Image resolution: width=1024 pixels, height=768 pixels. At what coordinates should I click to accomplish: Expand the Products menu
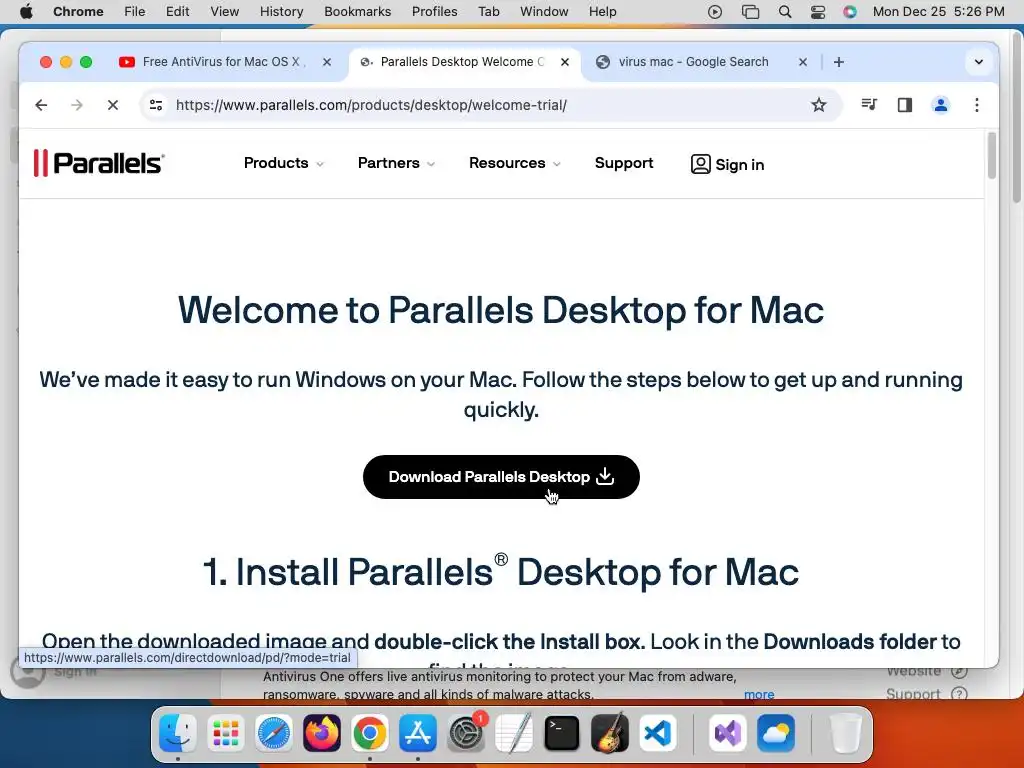point(283,163)
